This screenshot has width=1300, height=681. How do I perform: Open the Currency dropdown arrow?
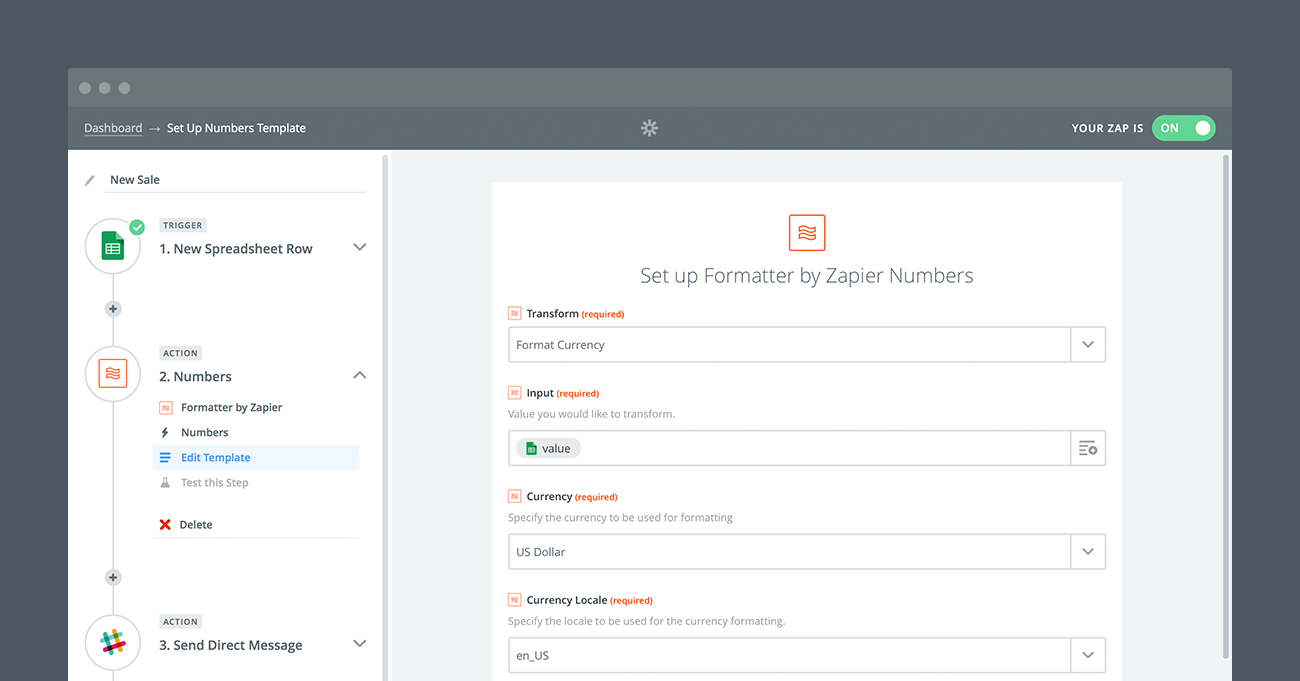pyautogui.click(x=1088, y=552)
